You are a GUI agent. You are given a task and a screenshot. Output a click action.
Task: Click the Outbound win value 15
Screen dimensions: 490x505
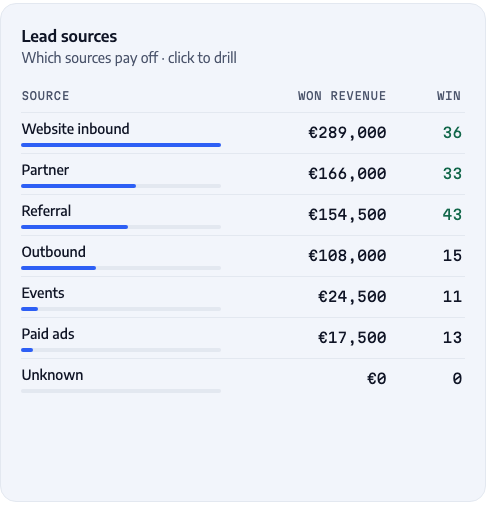452,256
